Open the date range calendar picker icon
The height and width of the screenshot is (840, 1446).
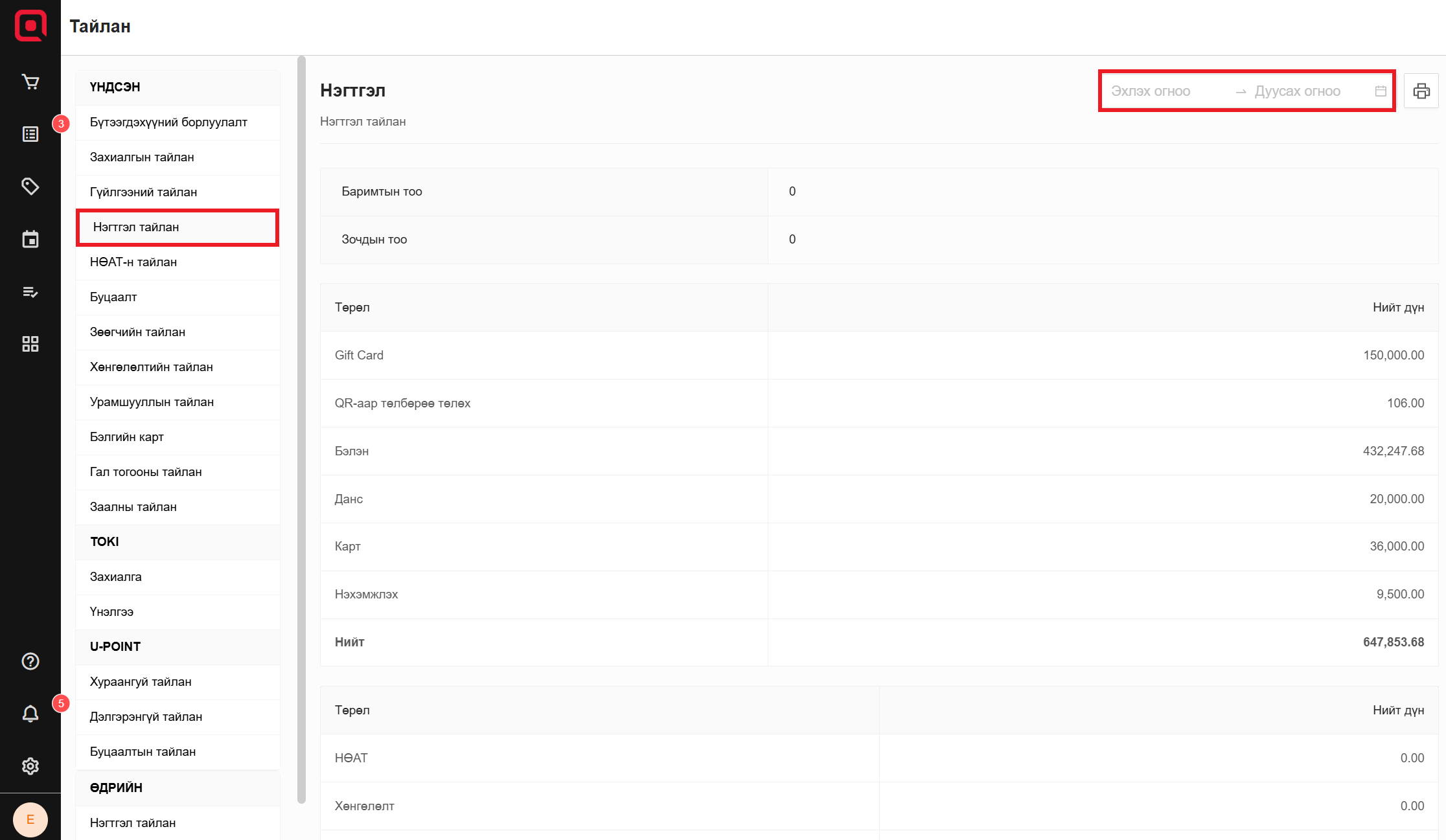pos(1381,91)
